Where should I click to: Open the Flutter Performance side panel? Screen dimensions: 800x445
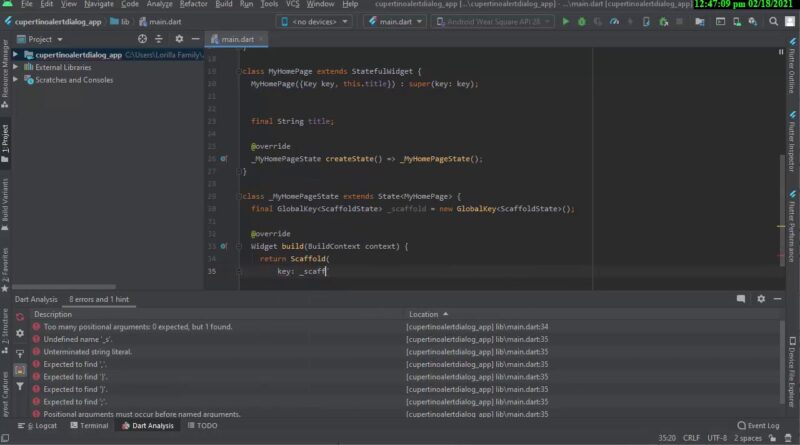pos(792,227)
